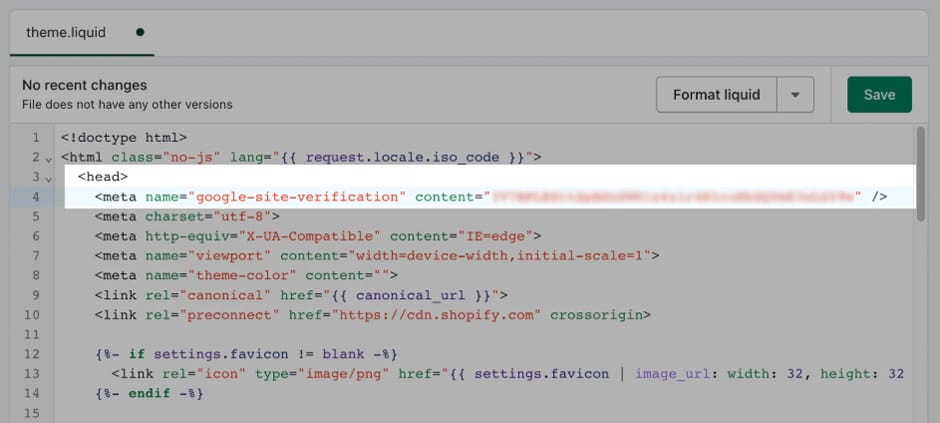Click the viewport meta tag line
940x423 pixels.
pyautogui.click(x=377, y=256)
